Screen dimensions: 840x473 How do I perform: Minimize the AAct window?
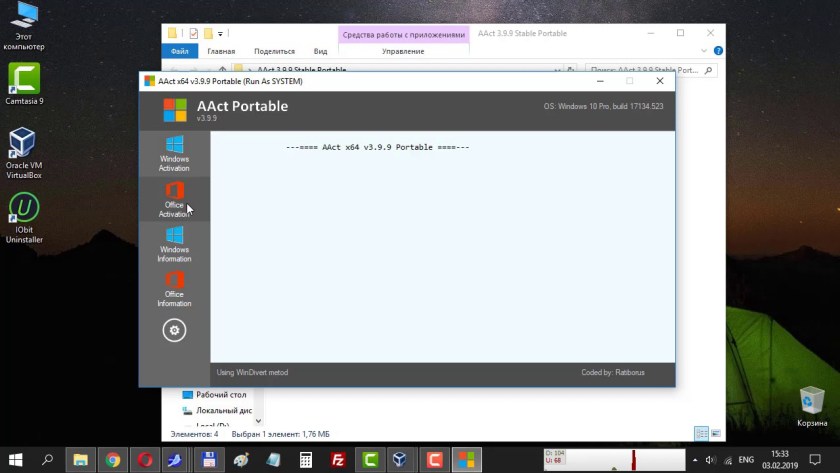(600, 81)
